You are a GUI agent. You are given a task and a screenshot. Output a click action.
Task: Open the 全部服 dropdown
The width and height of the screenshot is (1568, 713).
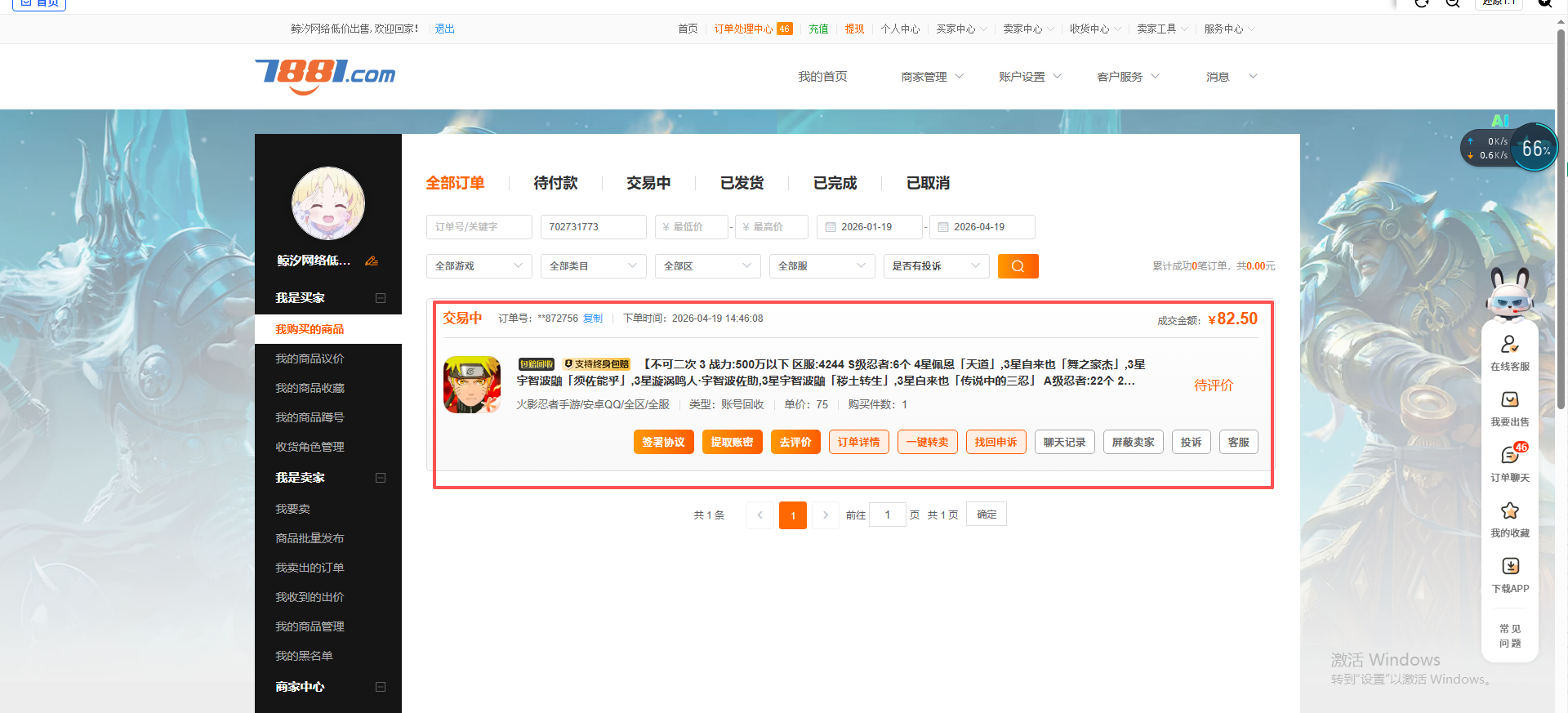[x=822, y=266]
